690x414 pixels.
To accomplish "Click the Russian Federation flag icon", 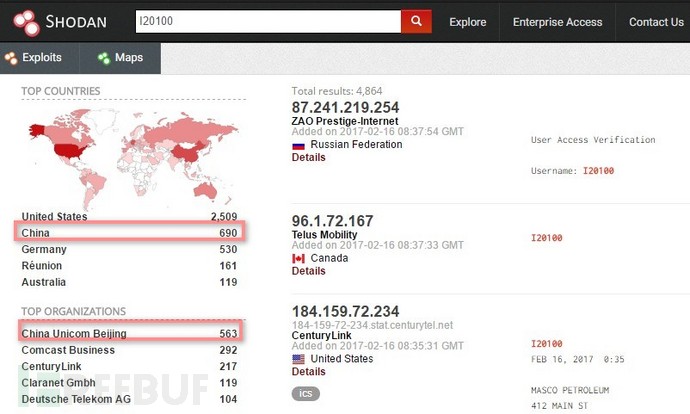I will 298,146.
